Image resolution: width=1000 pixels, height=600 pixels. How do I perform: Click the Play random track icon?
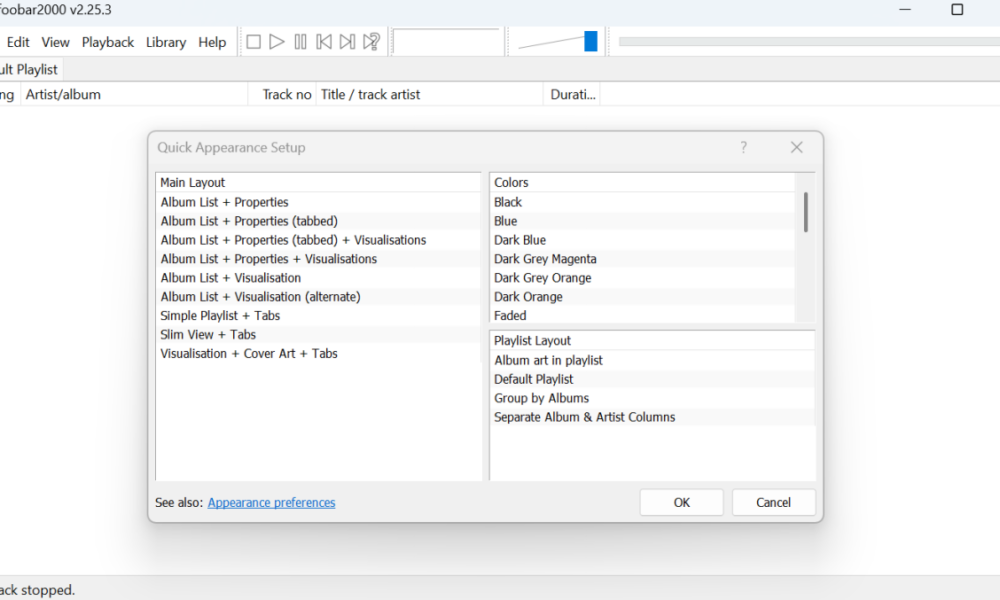pyautogui.click(x=370, y=41)
